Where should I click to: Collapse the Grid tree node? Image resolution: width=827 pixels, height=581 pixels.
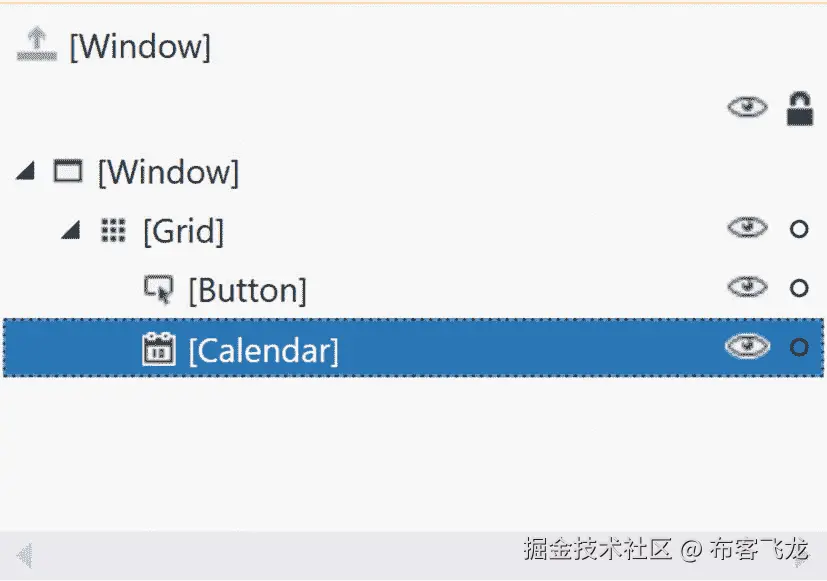(70, 232)
